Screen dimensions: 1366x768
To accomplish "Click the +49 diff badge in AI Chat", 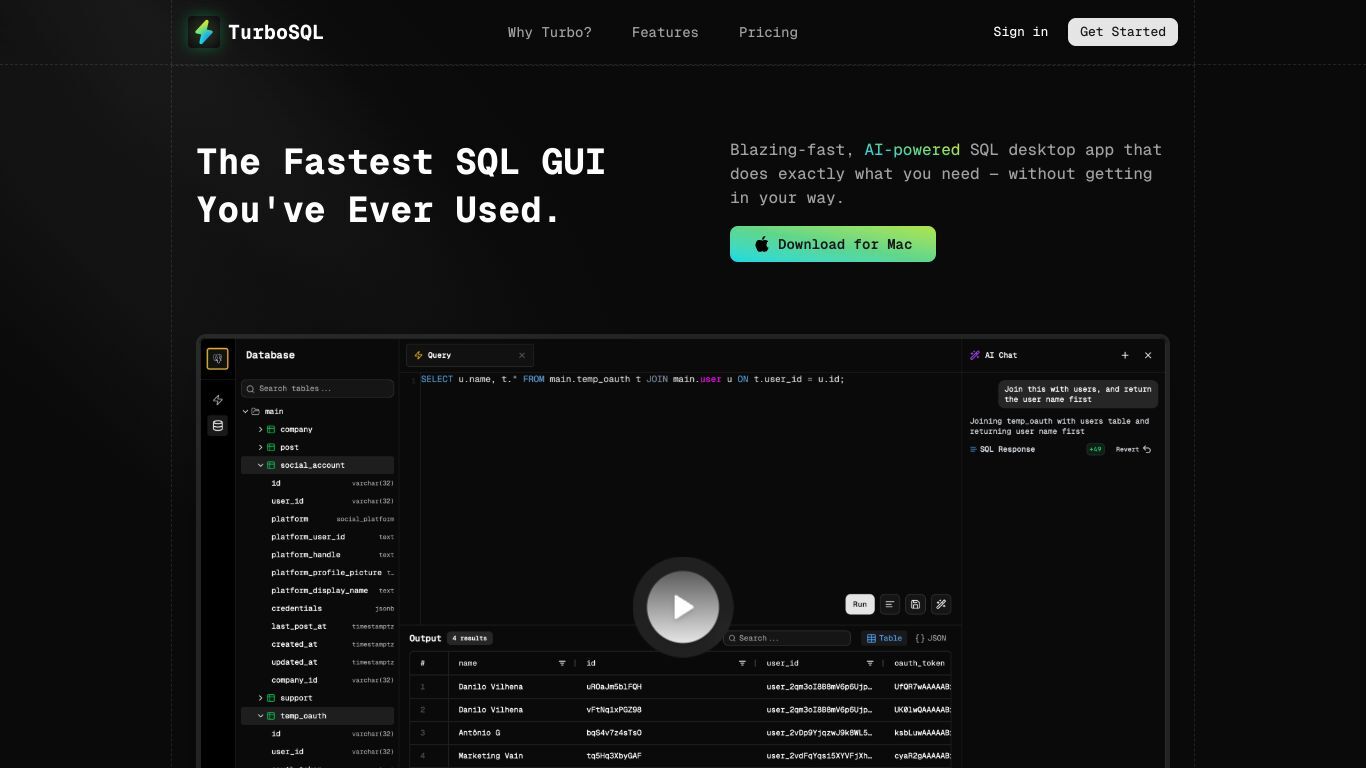I will (1096, 450).
